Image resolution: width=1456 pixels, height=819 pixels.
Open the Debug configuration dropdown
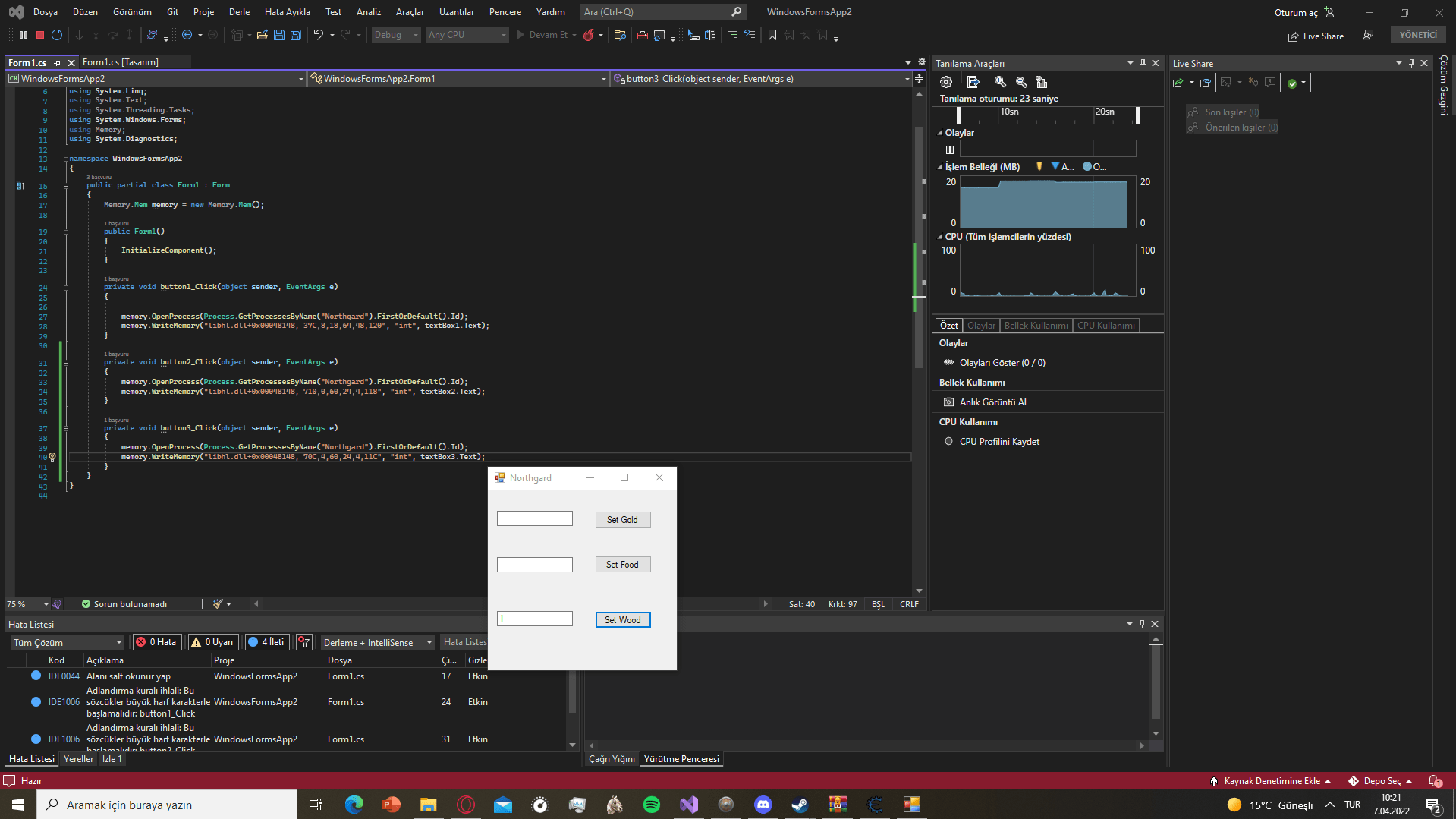395,35
